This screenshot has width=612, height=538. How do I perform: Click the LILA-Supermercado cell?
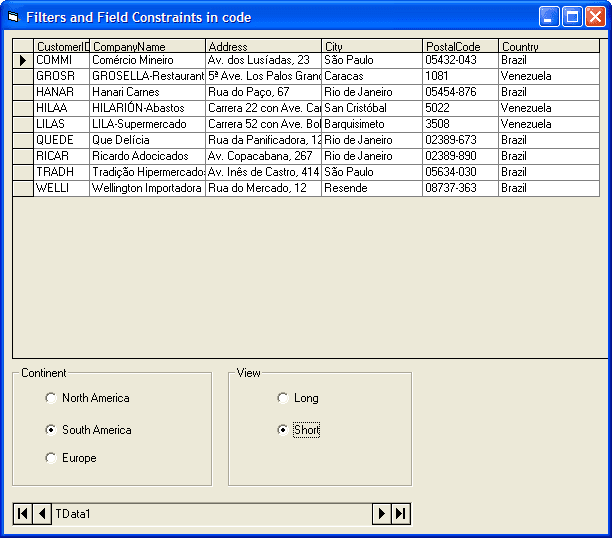coord(148,125)
